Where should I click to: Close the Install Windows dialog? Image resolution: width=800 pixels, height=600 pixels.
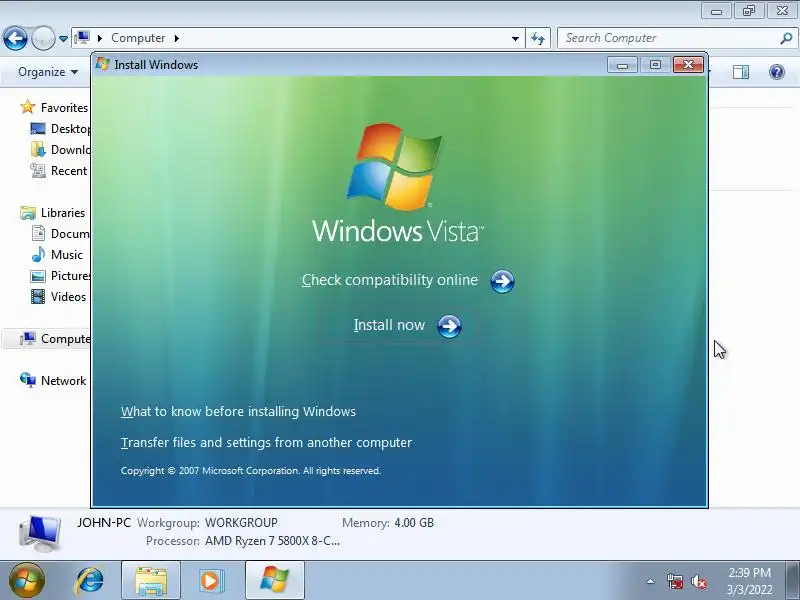688,65
